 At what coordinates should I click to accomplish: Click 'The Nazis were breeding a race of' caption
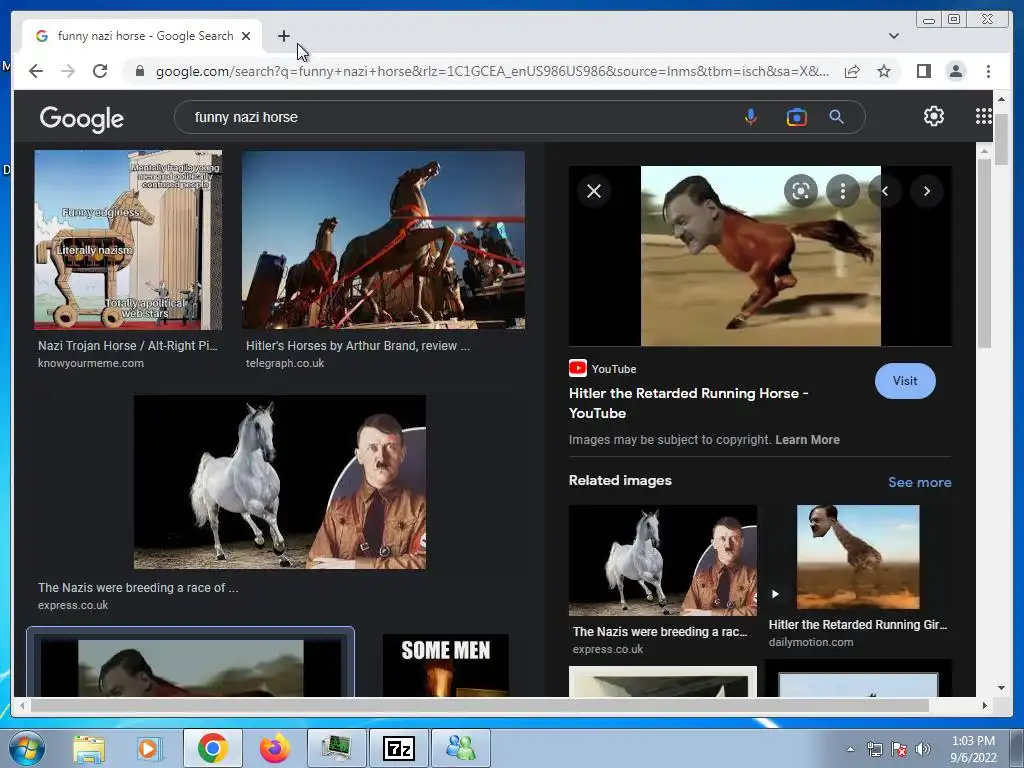tap(138, 587)
